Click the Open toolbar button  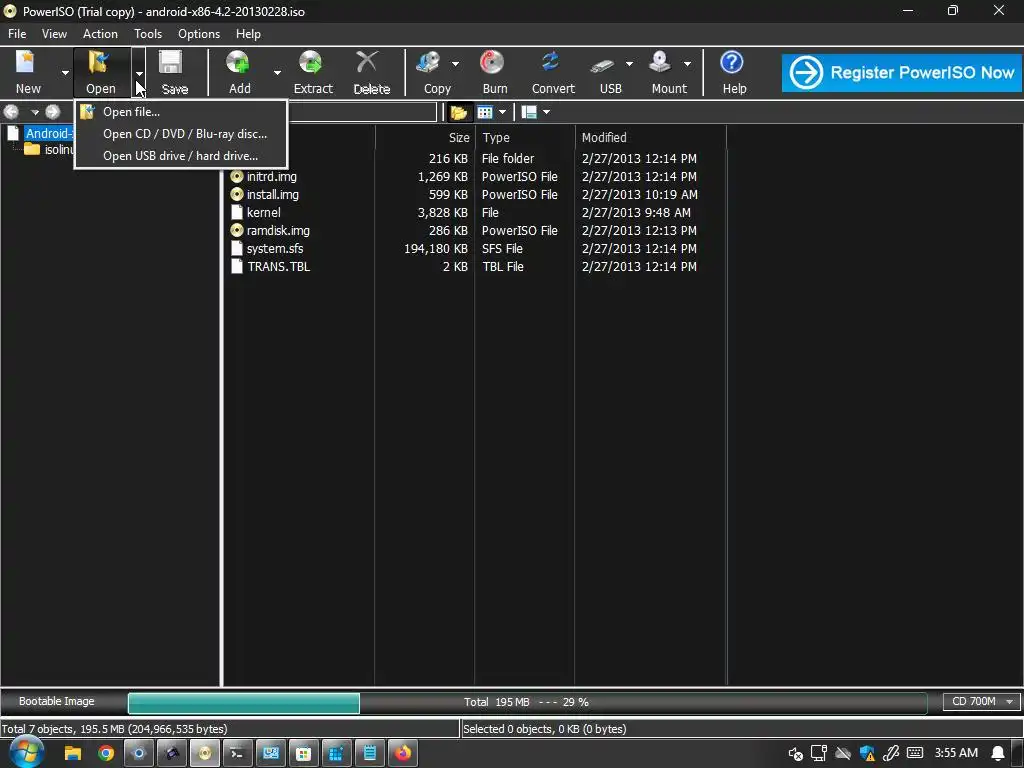tap(101, 72)
